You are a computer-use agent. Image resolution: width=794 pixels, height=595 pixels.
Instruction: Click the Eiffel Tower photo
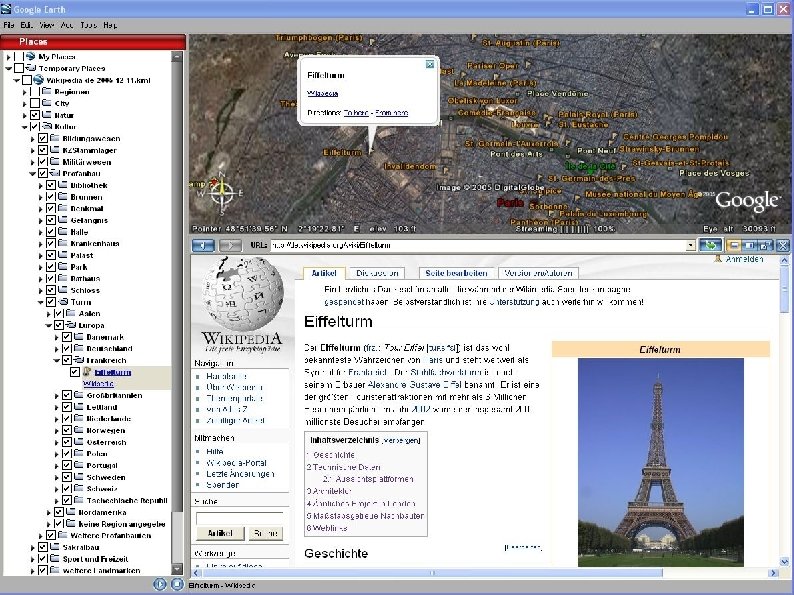pos(660,462)
